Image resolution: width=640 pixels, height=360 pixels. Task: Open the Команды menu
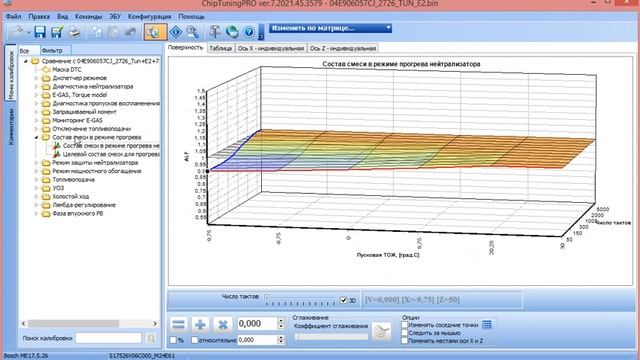(x=89, y=17)
